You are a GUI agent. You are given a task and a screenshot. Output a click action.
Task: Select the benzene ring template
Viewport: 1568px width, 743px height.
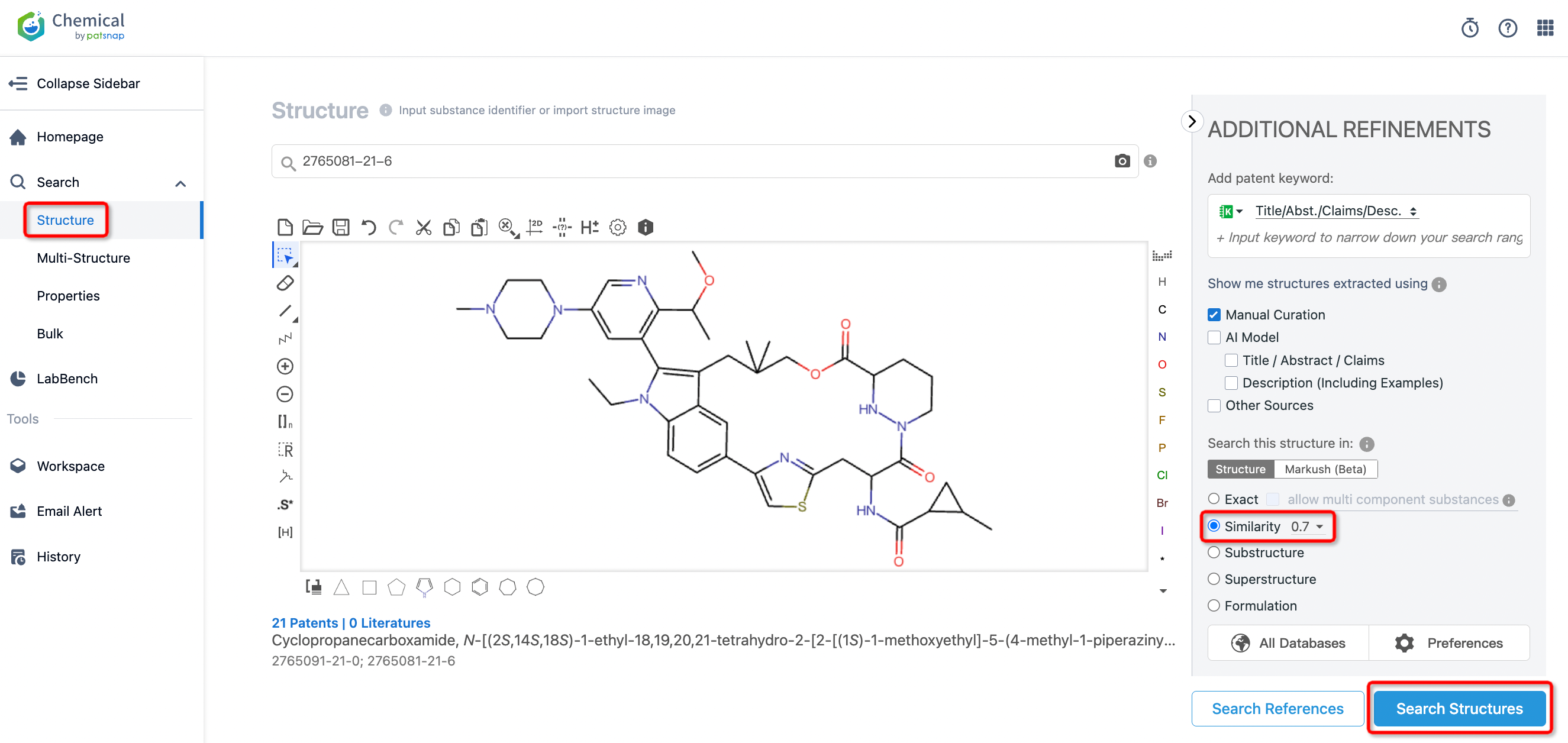(x=480, y=587)
